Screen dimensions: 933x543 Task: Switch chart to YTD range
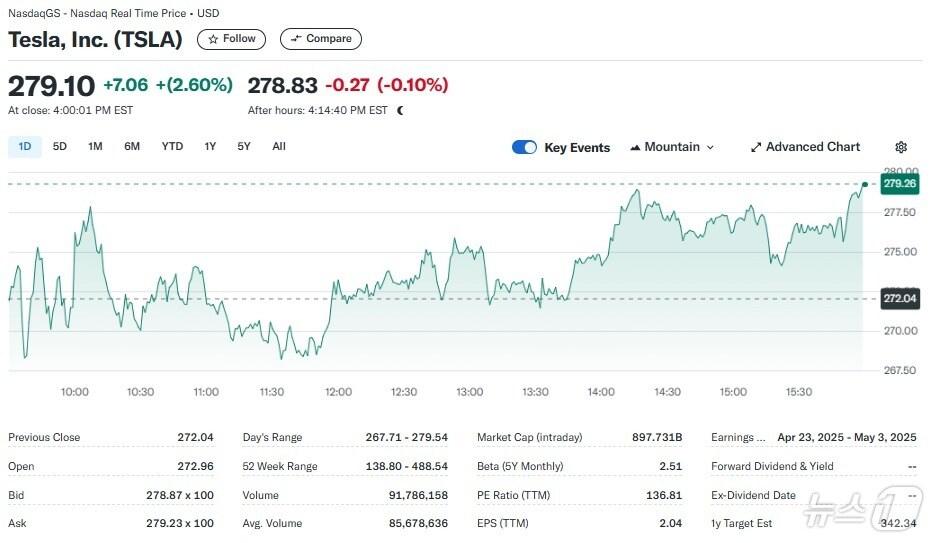[x=172, y=147]
